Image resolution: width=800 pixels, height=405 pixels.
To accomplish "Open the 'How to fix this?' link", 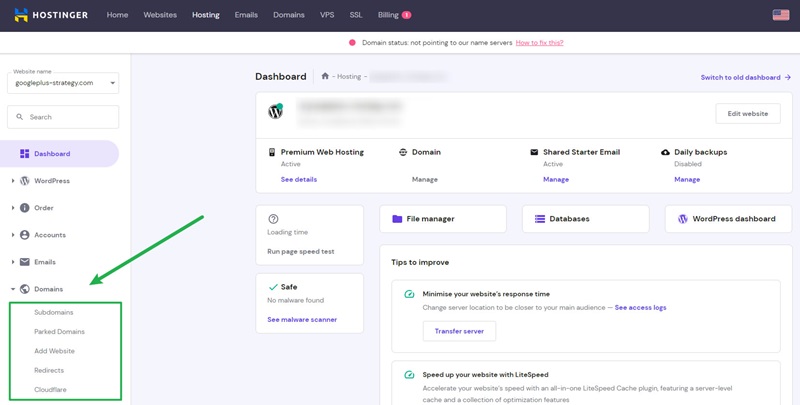I will point(539,43).
